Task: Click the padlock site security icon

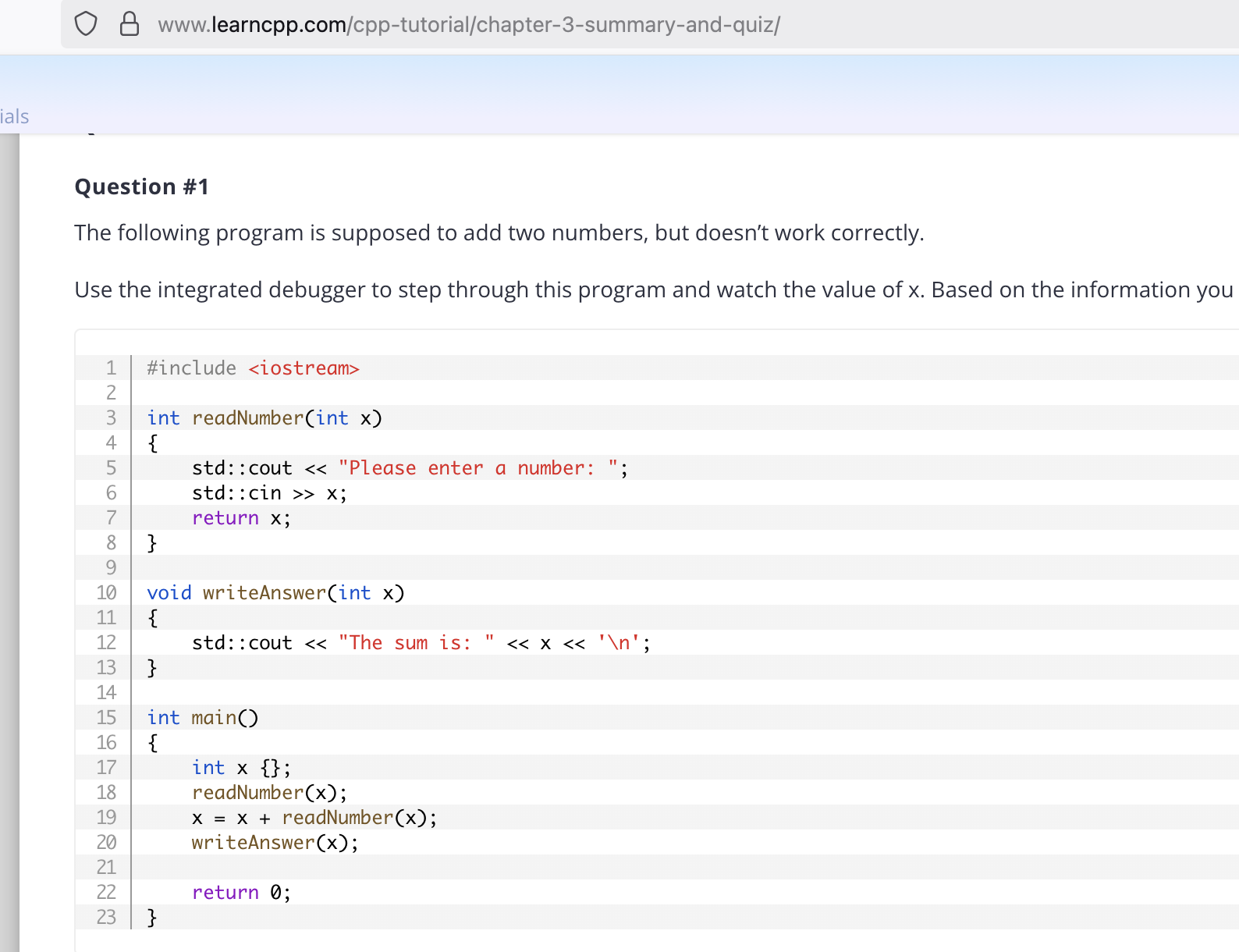Action: pyautogui.click(x=130, y=24)
